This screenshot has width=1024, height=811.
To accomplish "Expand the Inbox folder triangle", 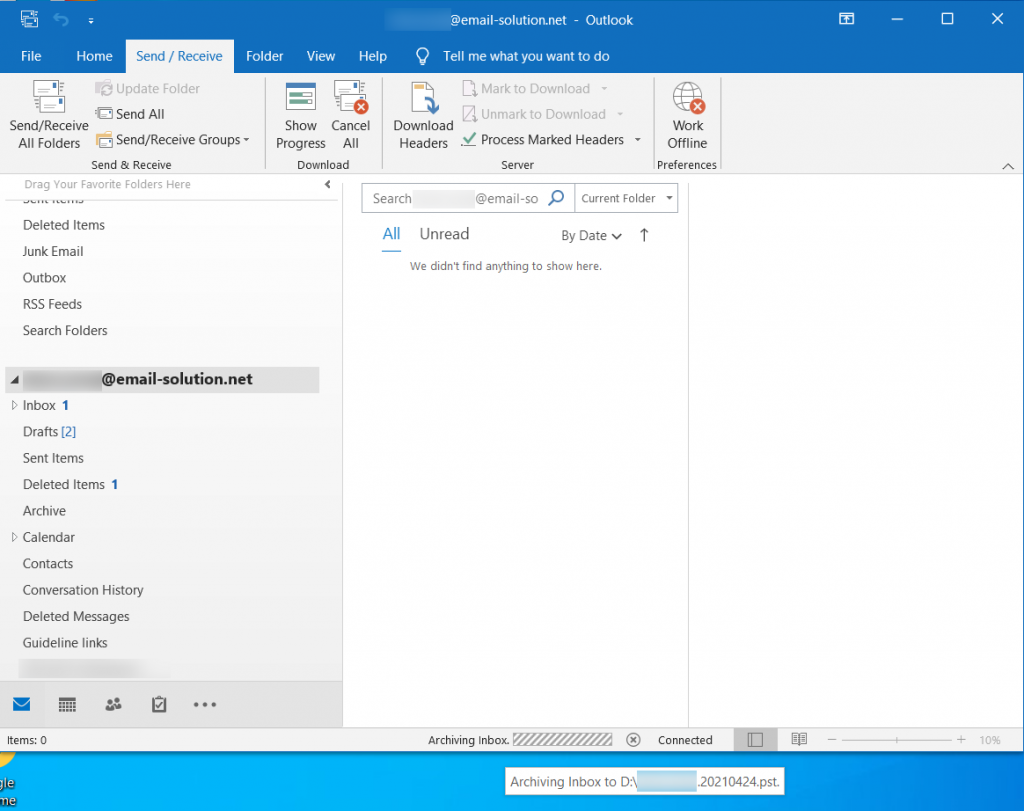I will pos(14,406).
